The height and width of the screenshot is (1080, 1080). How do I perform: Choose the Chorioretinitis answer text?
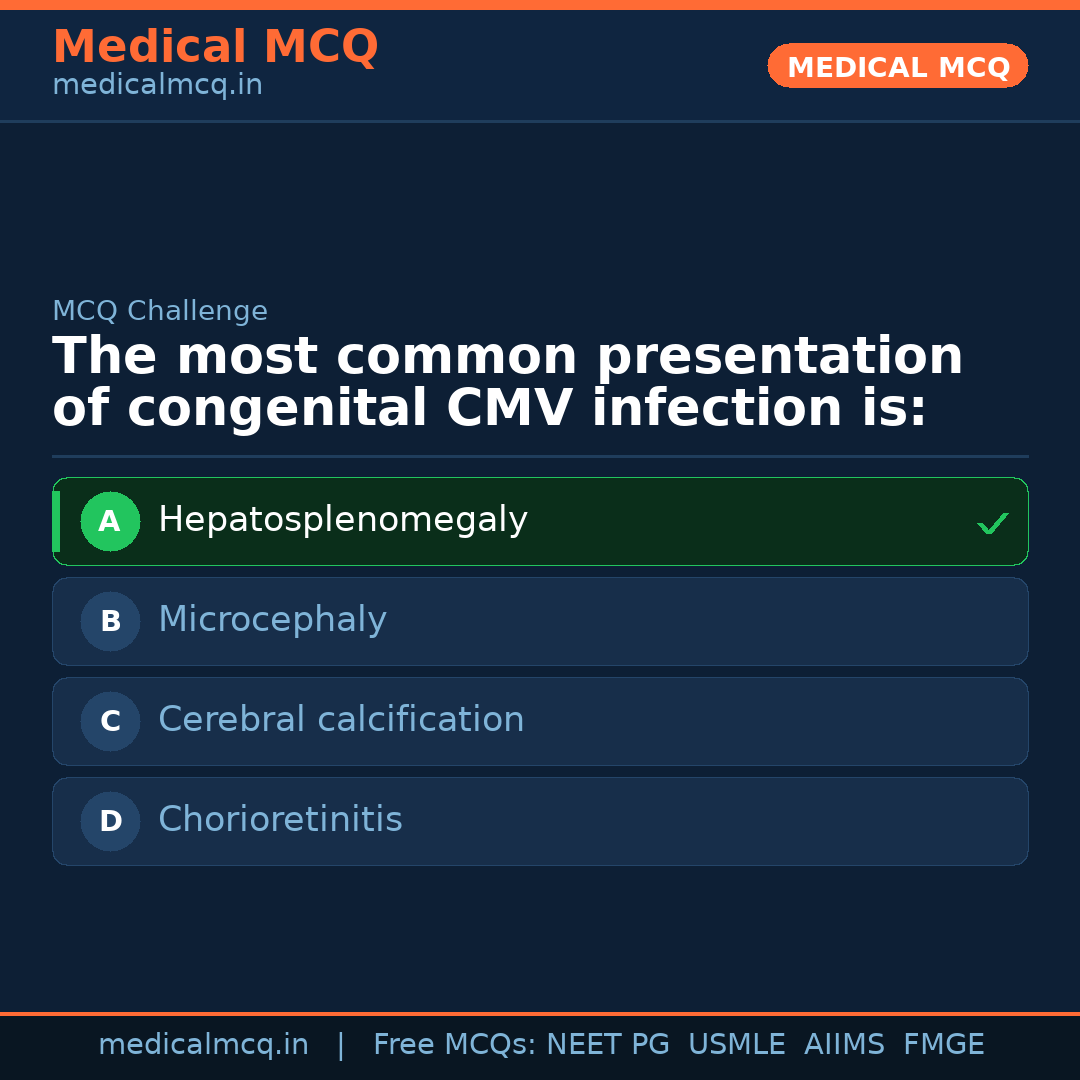(x=280, y=820)
